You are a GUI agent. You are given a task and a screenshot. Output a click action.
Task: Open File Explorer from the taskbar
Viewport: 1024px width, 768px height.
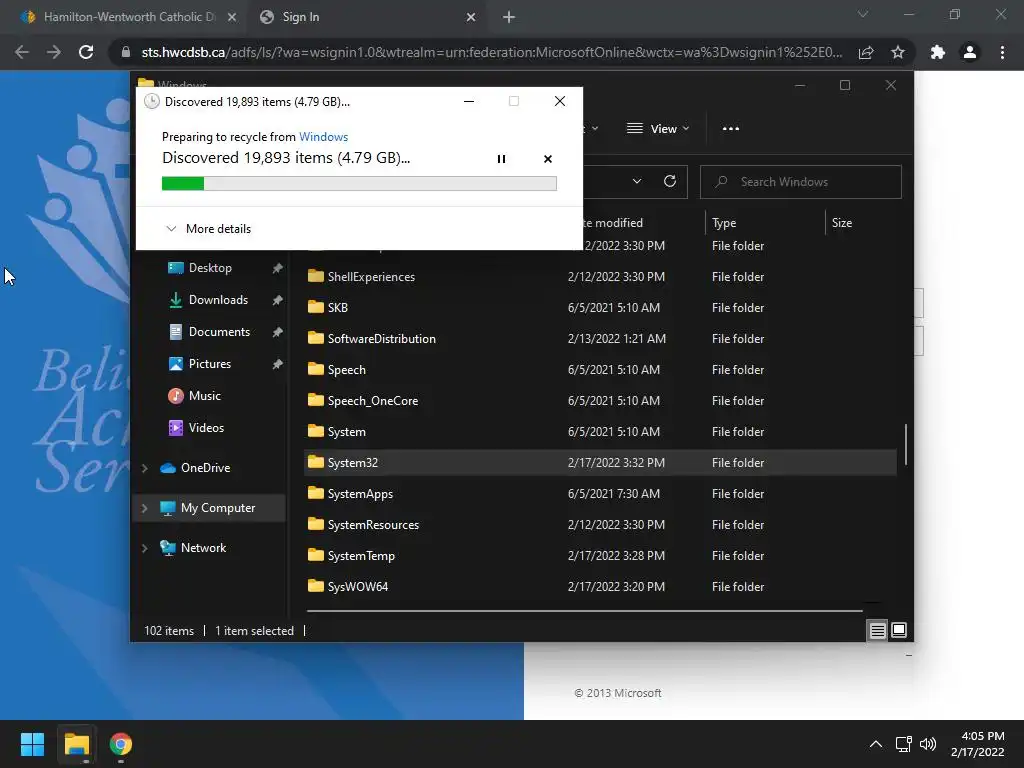(76, 744)
